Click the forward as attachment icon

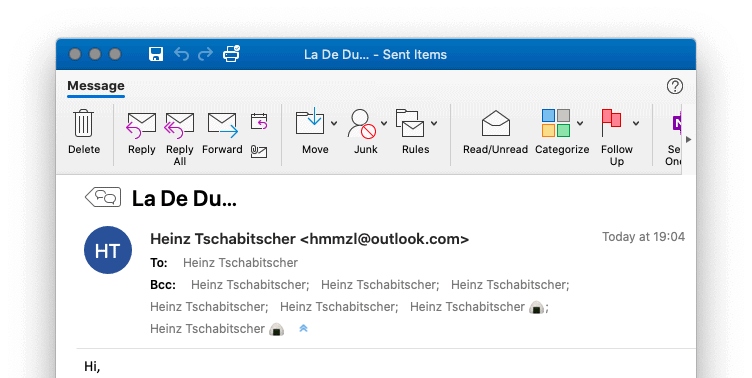click(x=259, y=152)
